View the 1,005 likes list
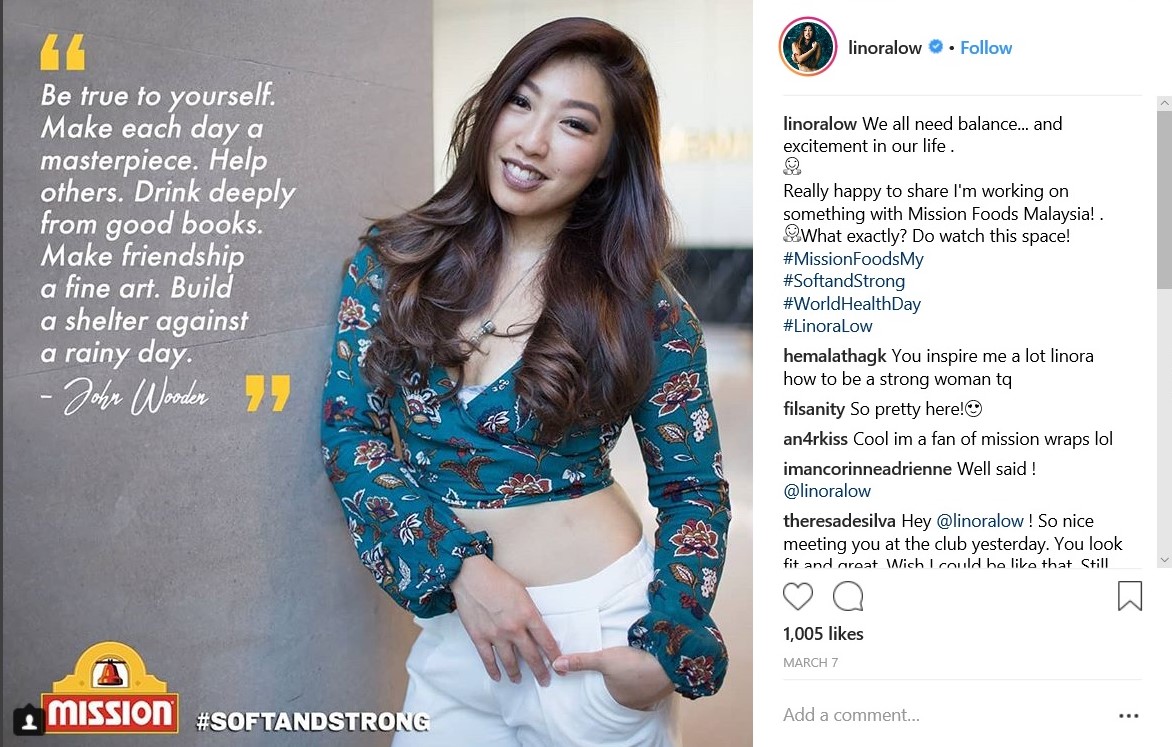This screenshot has height=747, width=1172. pyautogui.click(x=823, y=634)
